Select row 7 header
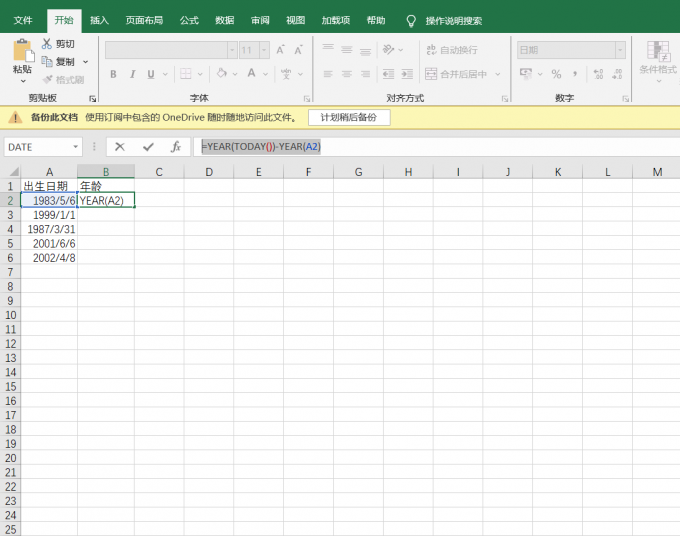Viewport: 680px width, 536px height. [10, 272]
